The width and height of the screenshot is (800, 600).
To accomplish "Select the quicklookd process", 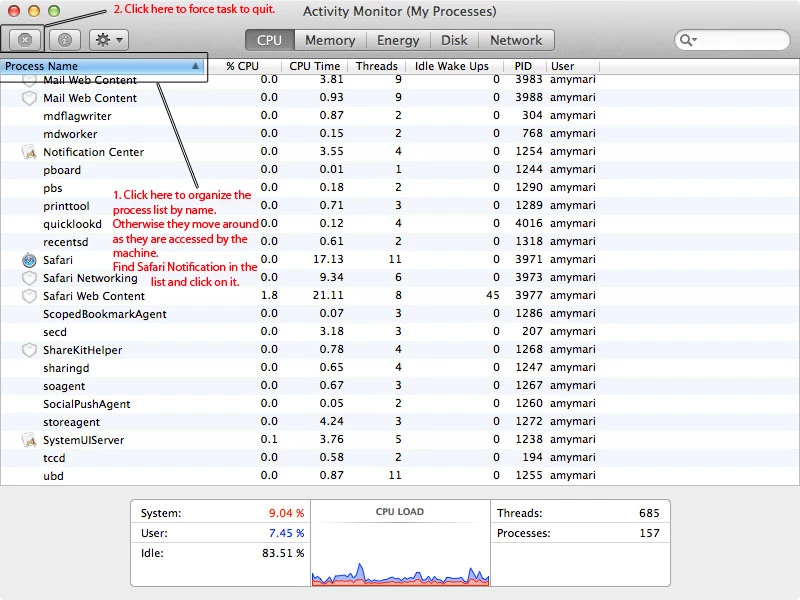I will (x=400, y=223).
